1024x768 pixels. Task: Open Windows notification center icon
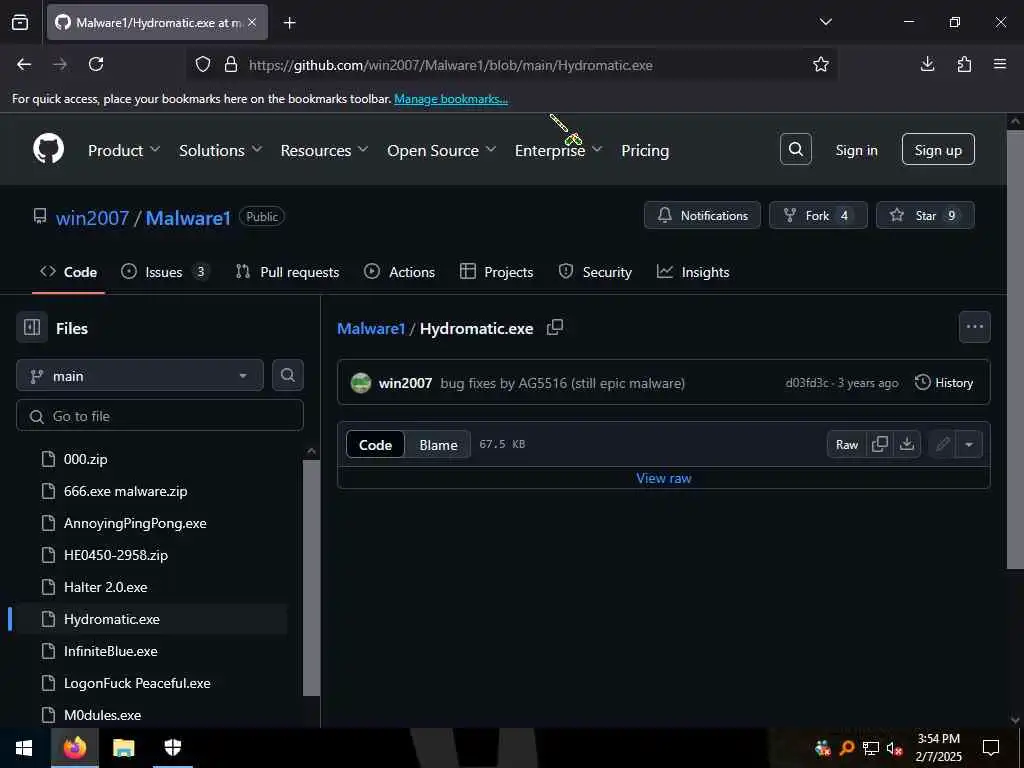point(991,747)
